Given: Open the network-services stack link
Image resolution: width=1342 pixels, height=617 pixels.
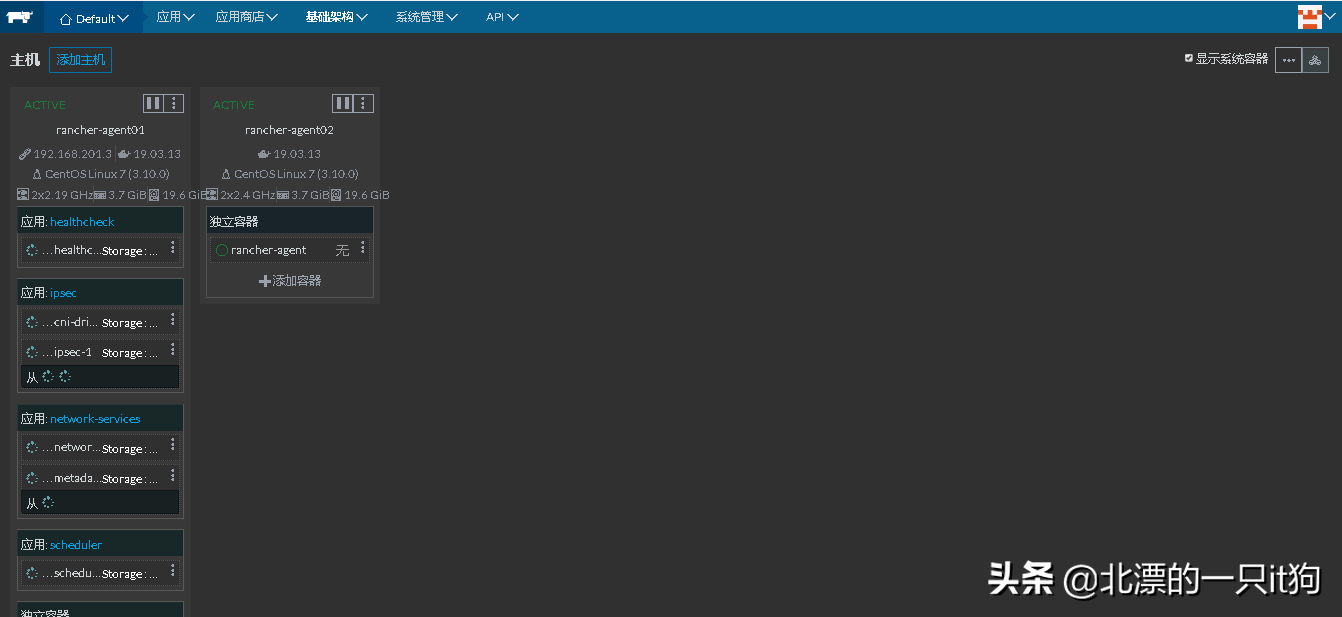Looking at the screenshot, I should click(x=95, y=419).
